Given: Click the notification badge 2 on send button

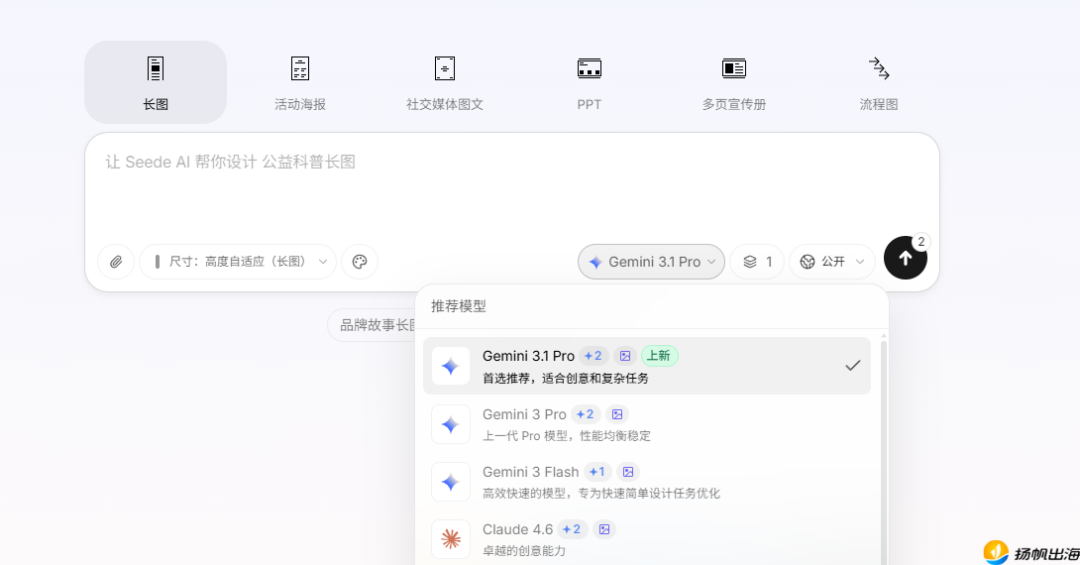Looking at the screenshot, I should point(921,242).
